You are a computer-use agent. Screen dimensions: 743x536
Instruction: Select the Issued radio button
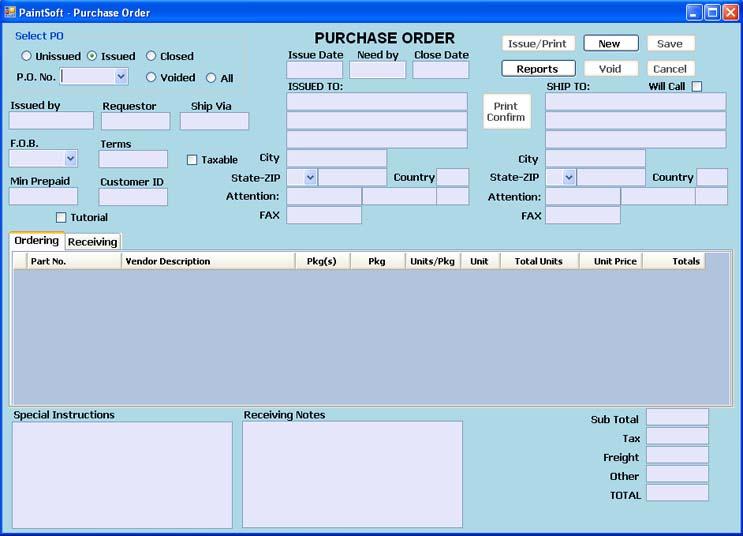[x=92, y=56]
